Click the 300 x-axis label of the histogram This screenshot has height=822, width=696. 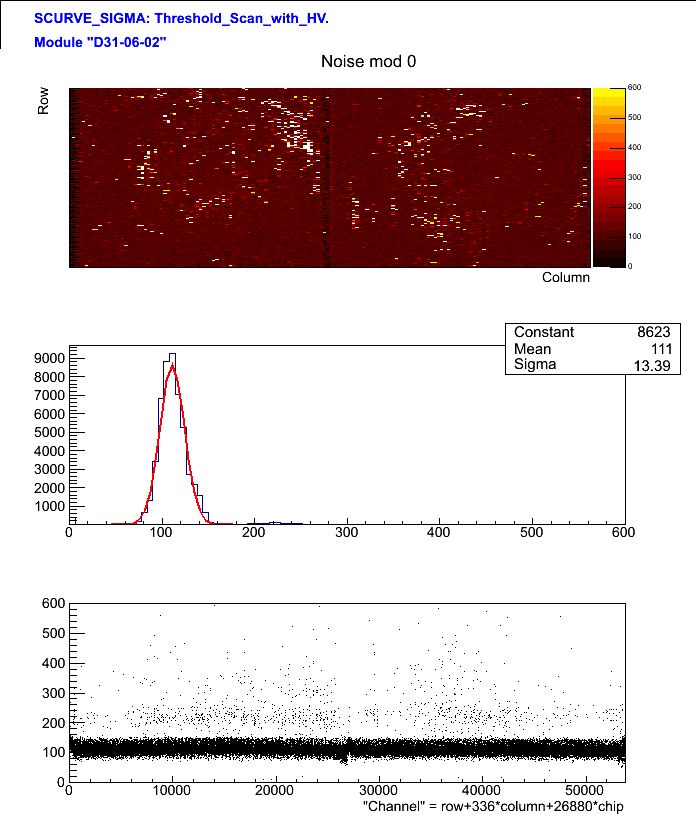click(346, 533)
